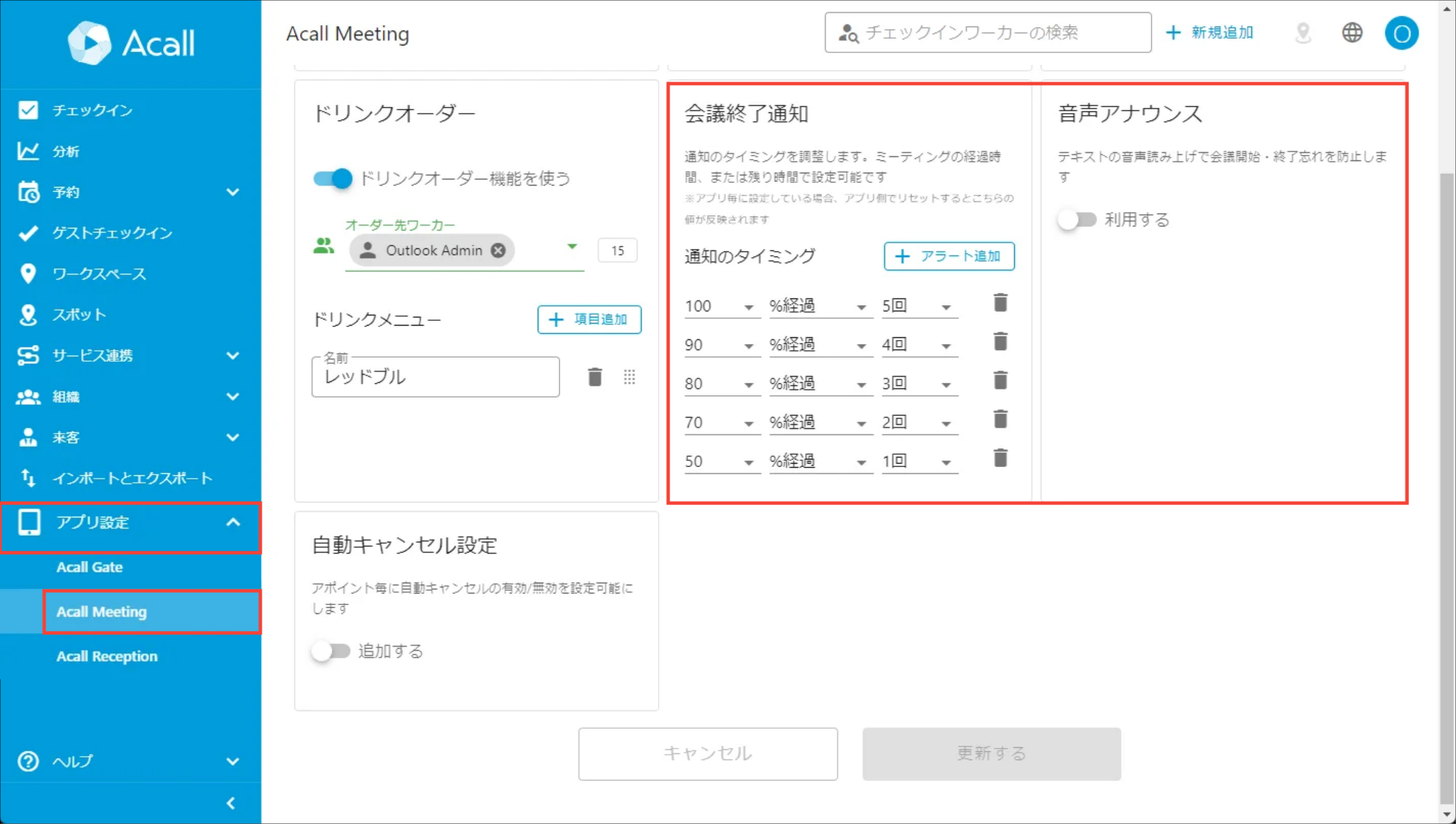Click the オーダー先ワーカー people icon
The width and height of the screenshot is (1456, 824).
tap(324, 245)
